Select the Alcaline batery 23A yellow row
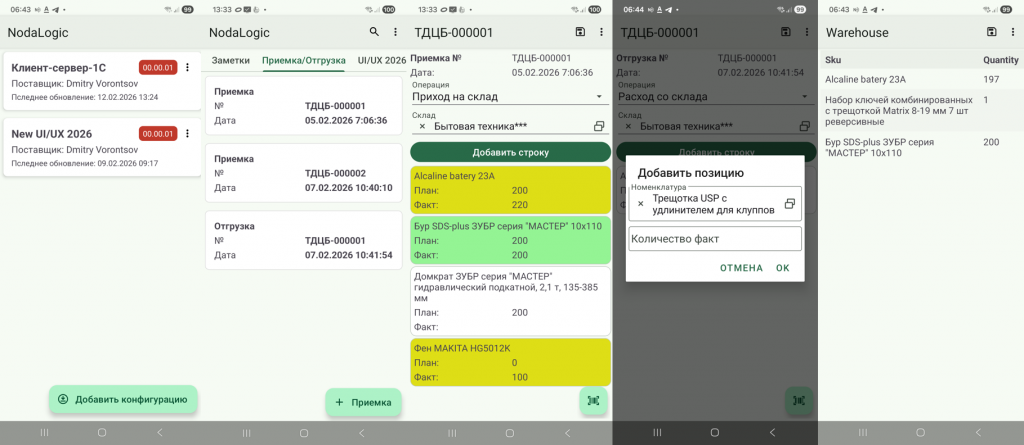1024x445 pixels. point(510,190)
